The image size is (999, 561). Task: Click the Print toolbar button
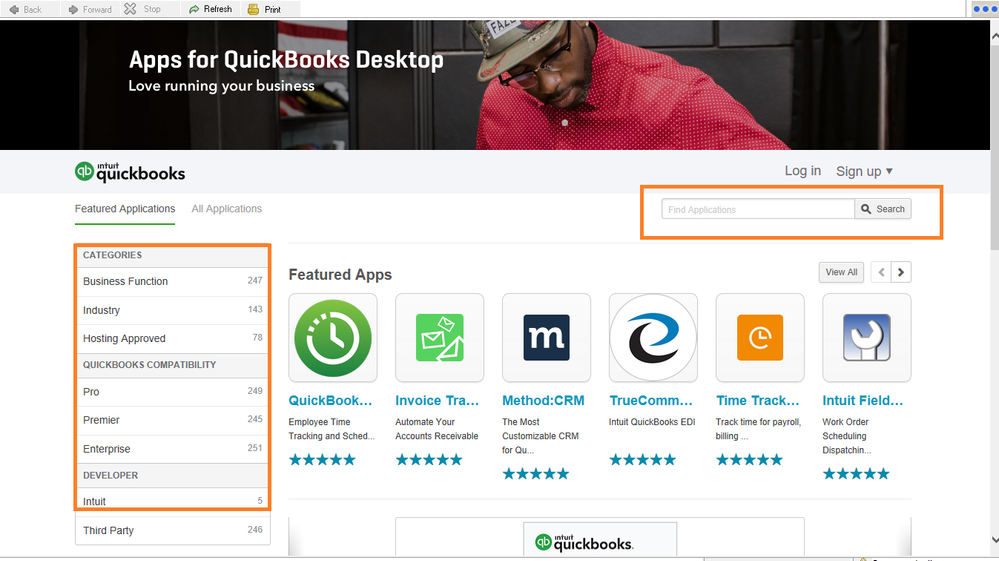pyautogui.click(x=264, y=9)
